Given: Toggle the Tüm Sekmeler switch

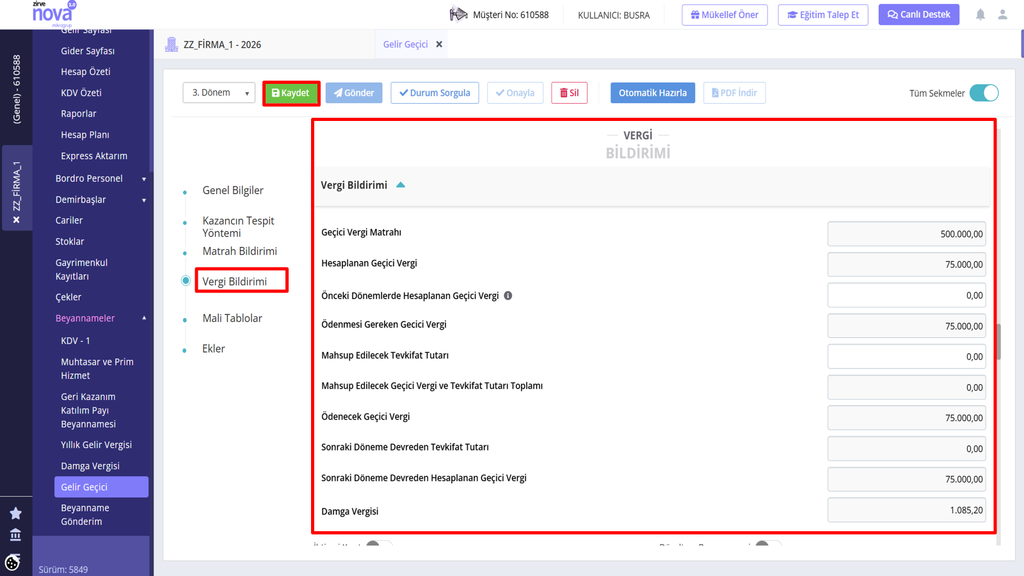Looking at the screenshot, I should 984,93.
